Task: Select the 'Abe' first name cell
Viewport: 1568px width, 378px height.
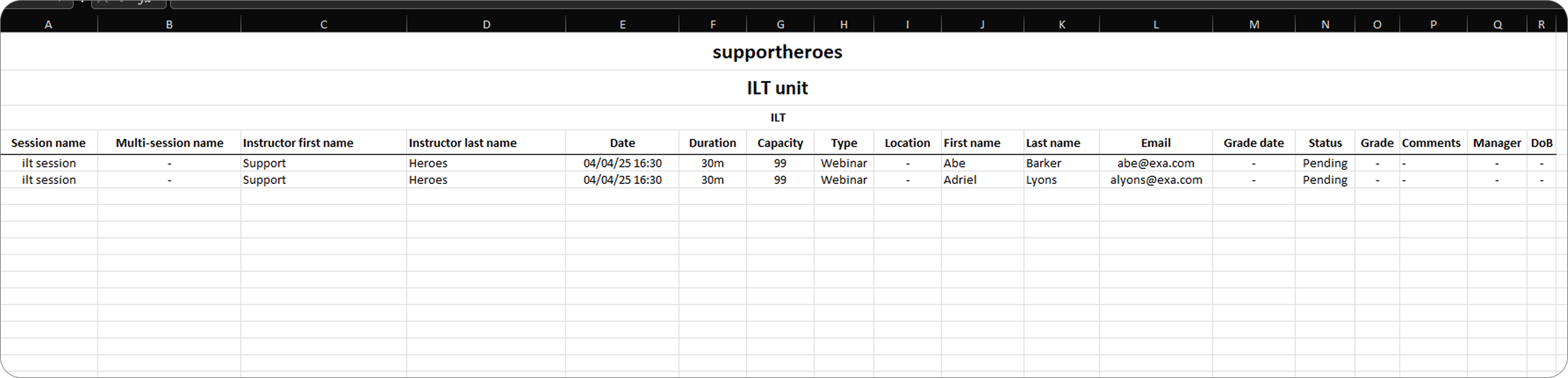Action: coord(982,163)
